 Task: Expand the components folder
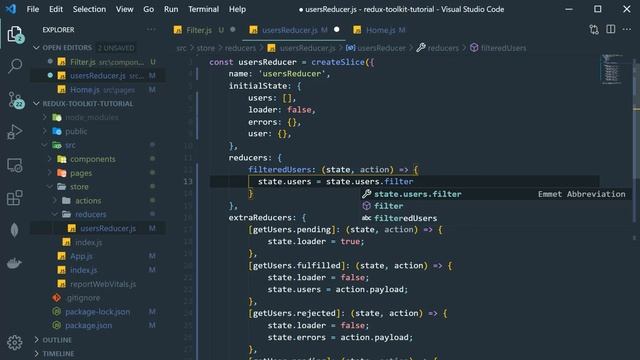click(93, 159)
